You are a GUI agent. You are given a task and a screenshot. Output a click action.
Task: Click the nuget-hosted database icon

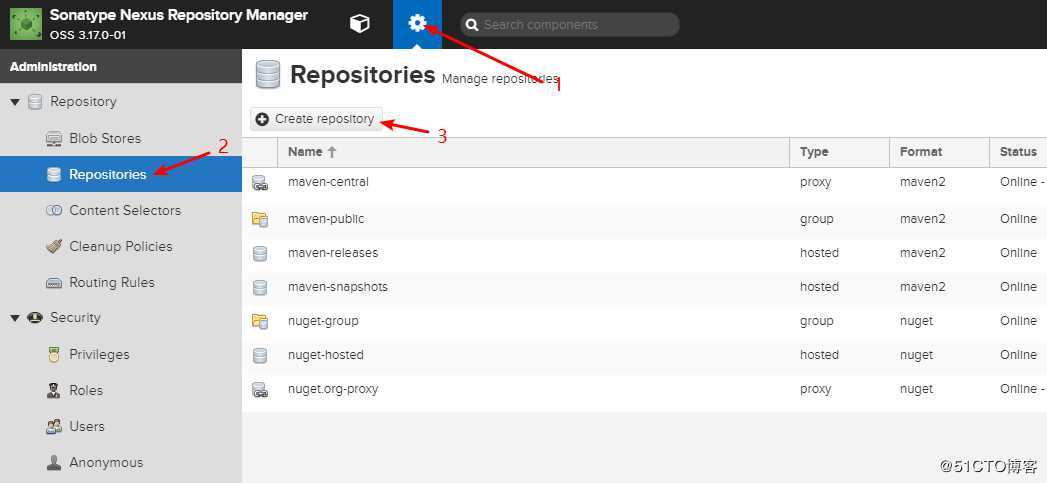[x=260, y=355]
